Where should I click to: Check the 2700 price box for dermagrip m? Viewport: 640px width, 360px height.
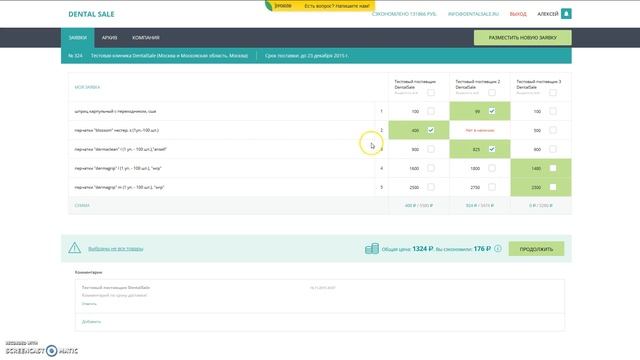pos(492,187)
